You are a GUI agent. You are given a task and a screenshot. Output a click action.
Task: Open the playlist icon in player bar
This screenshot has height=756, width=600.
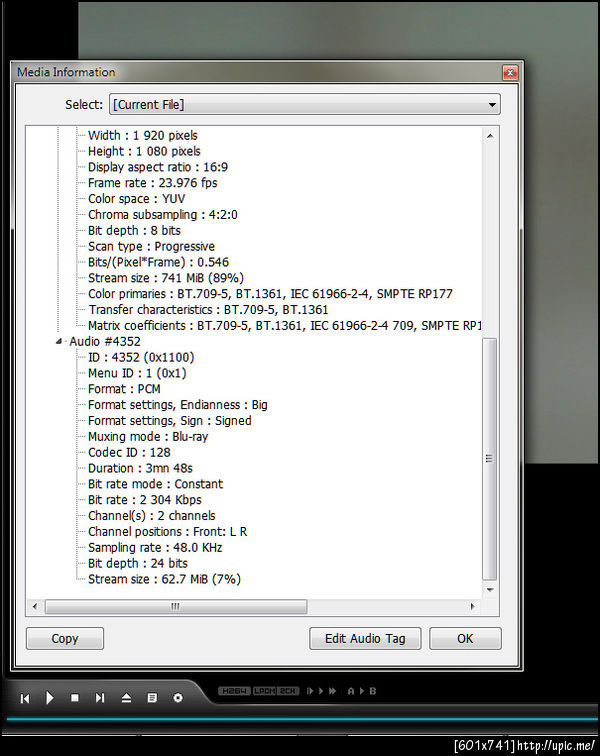click(152, 698)
